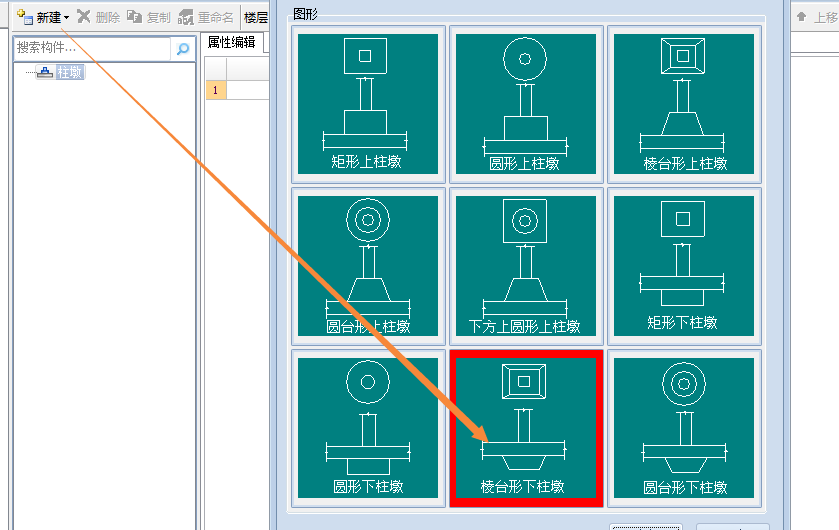Select the 下方上圆形上柱墩 shape thumbnail
The image size is (839, 530).
pos(525,266)
